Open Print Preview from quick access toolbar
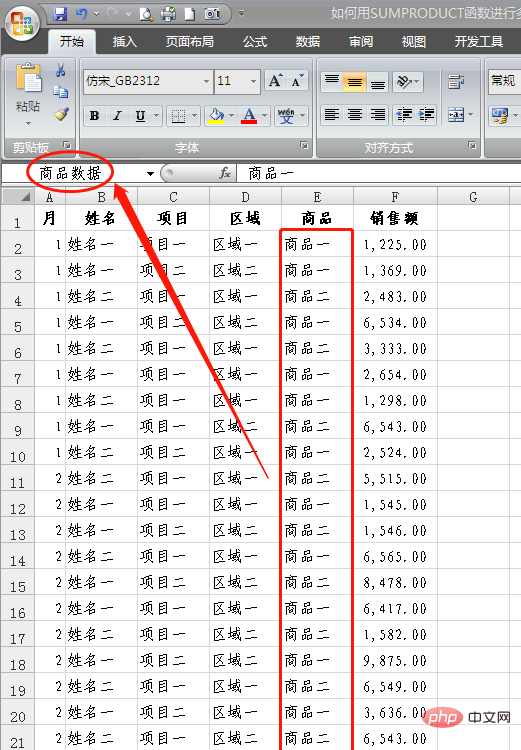The height and width of the screenshot is (750, 521). coord(146,14)
